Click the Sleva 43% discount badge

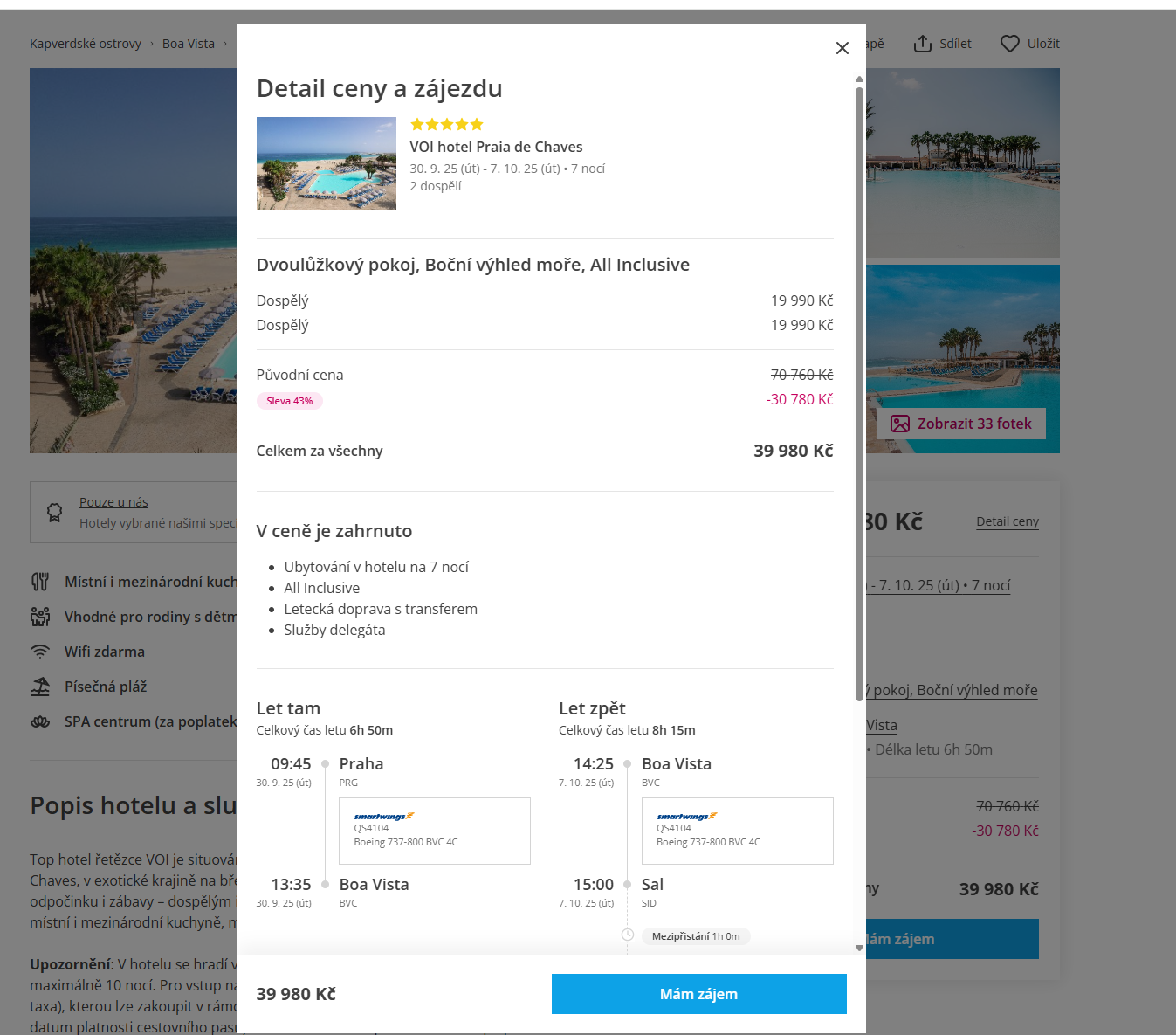289,401
